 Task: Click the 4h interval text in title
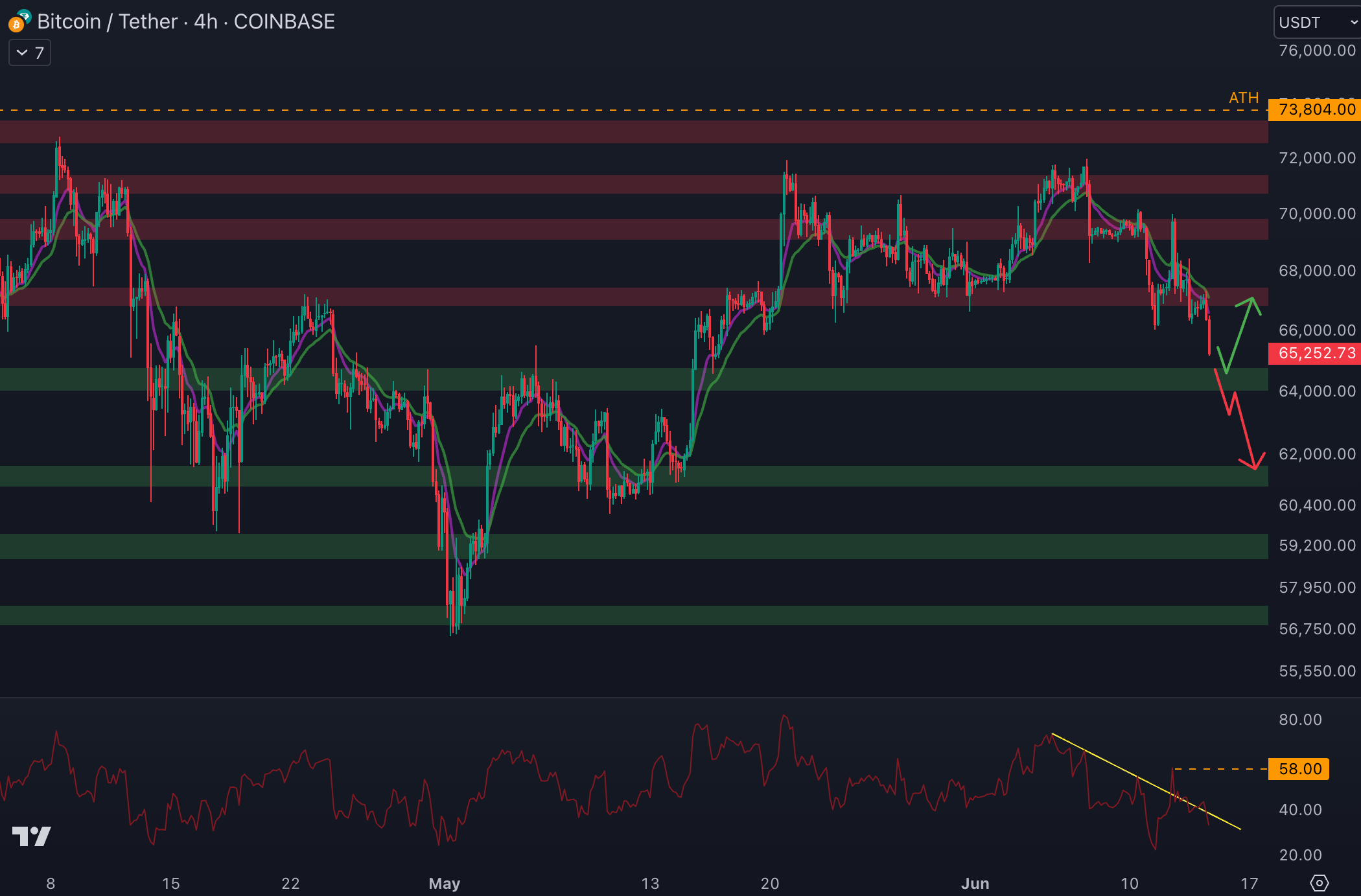205,22
